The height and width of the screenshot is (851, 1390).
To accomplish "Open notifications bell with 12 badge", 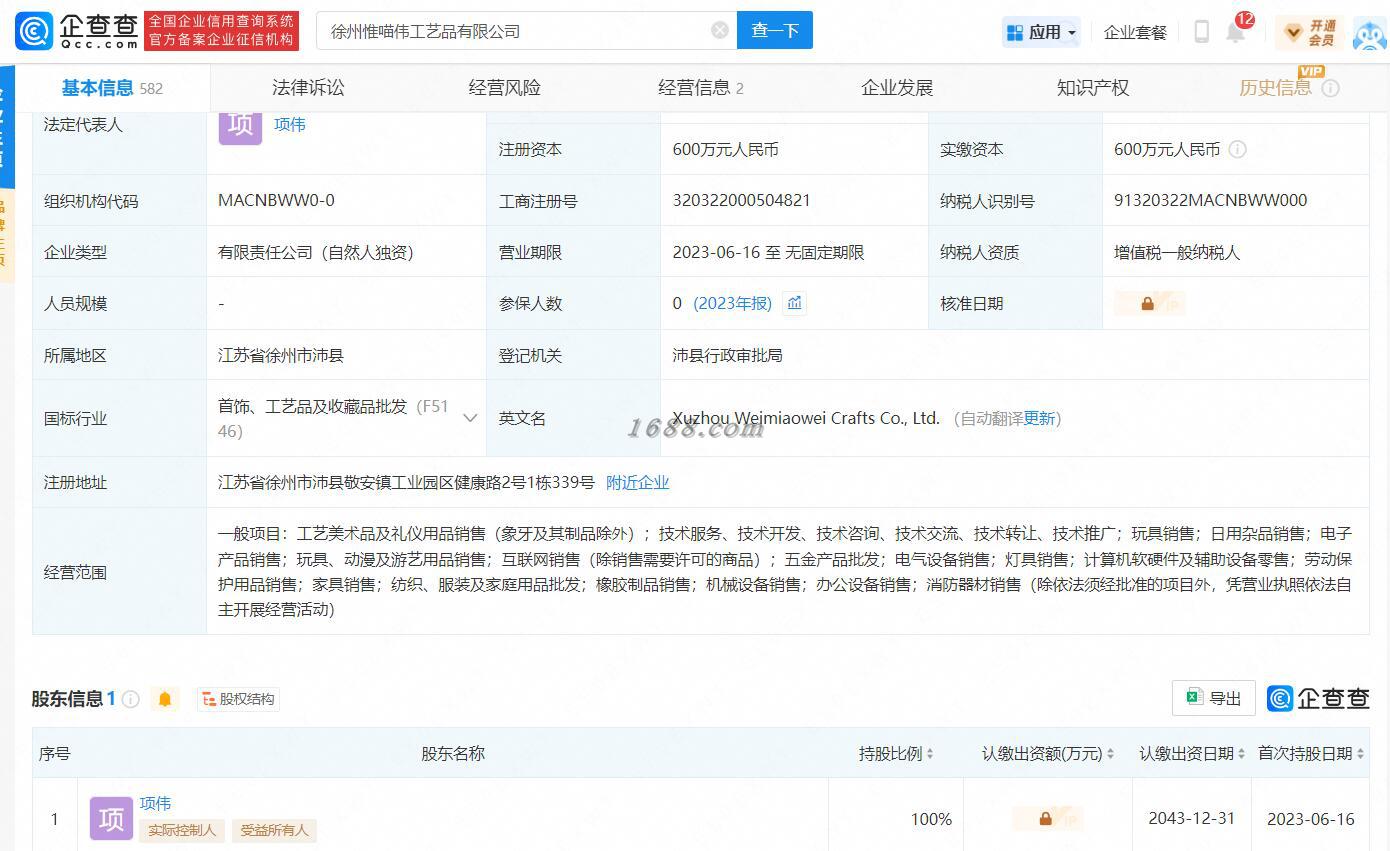I will click(x=1236, y=32).
